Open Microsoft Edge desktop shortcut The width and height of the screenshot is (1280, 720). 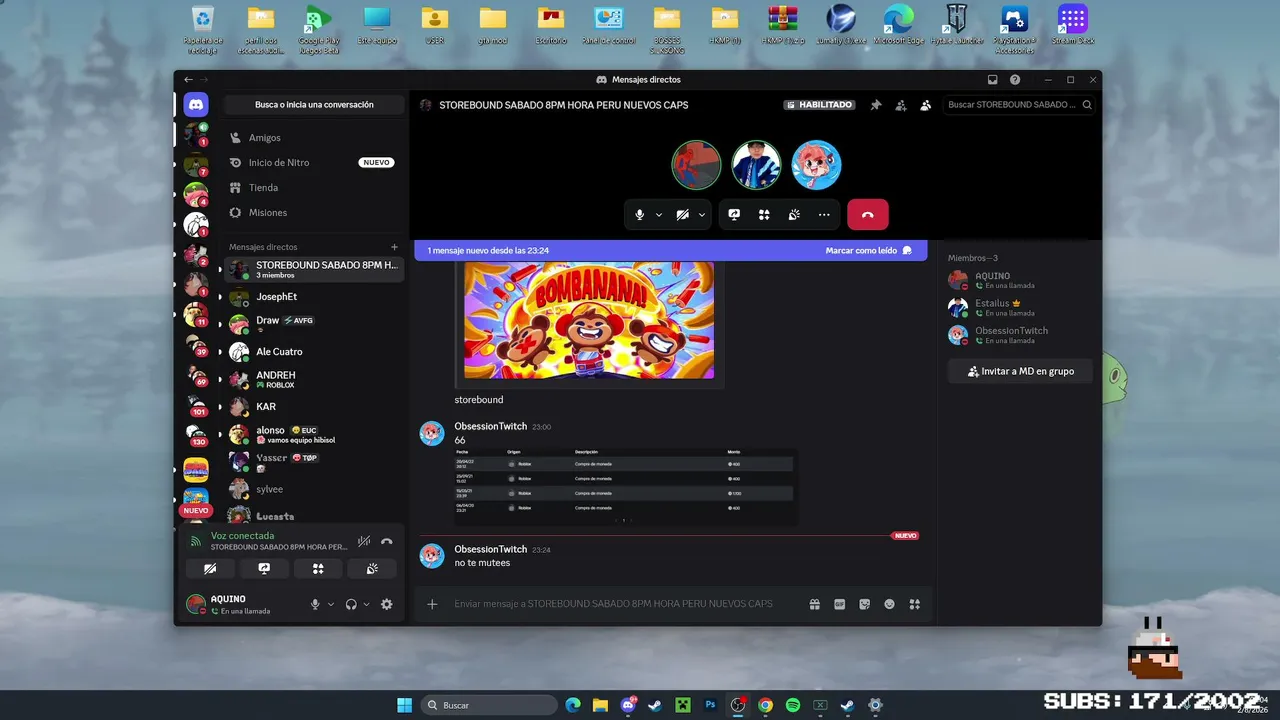[898, 26]
